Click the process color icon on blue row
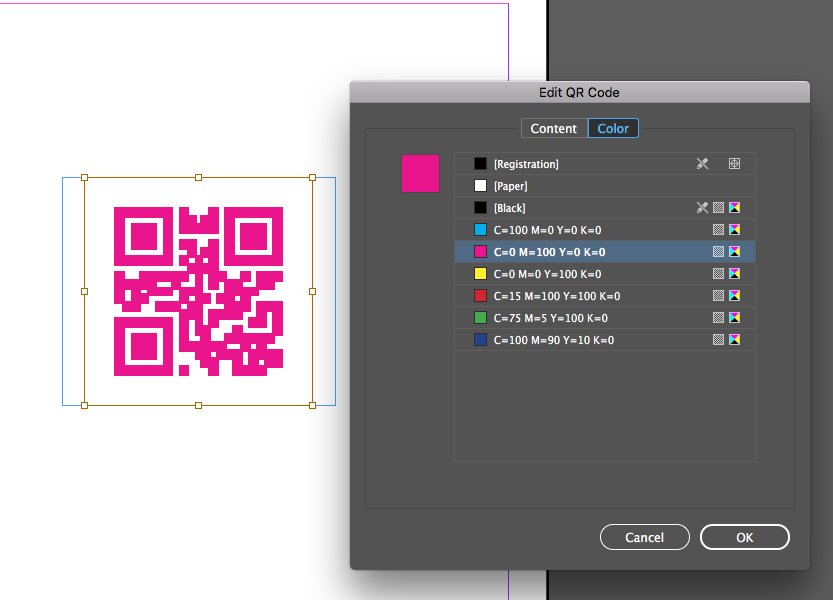833x600 pixels. coord(718,340)
